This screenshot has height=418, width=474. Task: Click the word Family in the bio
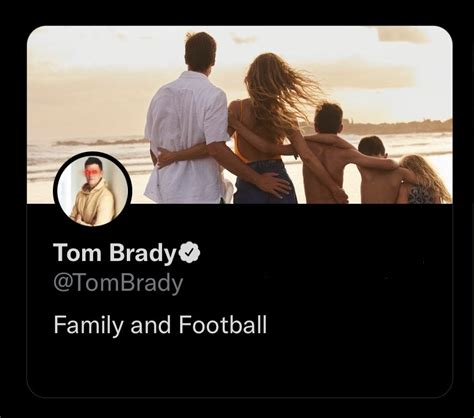point(88,325)
